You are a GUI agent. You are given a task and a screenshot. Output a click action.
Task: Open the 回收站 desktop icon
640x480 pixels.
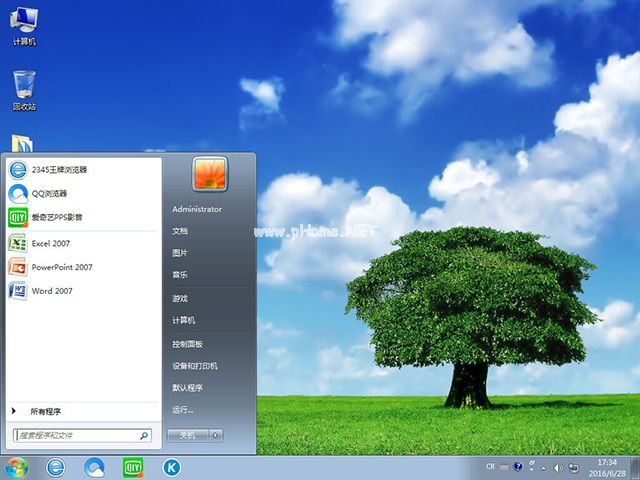point(24,90)
